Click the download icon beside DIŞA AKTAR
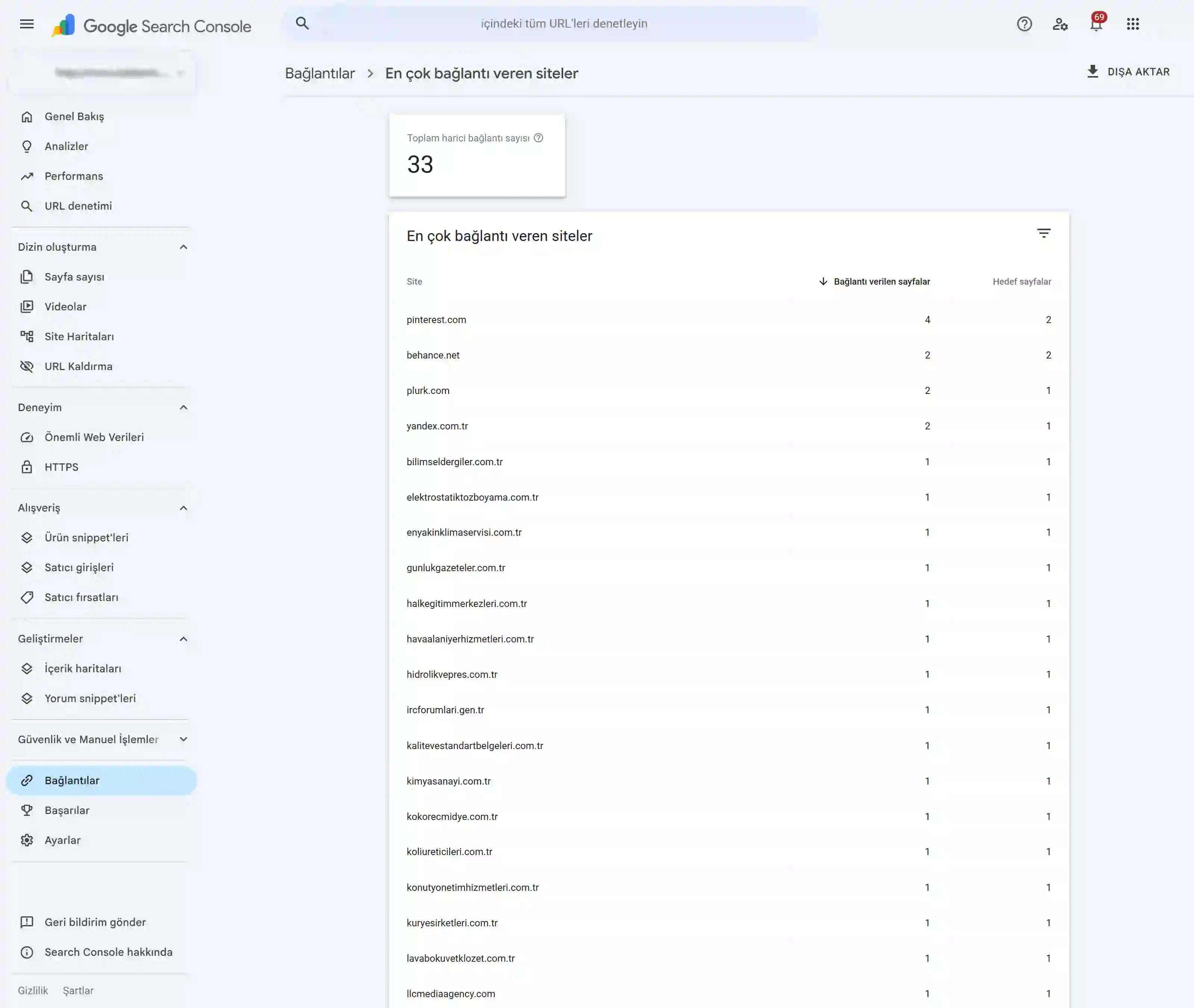 click(x=1093, y=71)
